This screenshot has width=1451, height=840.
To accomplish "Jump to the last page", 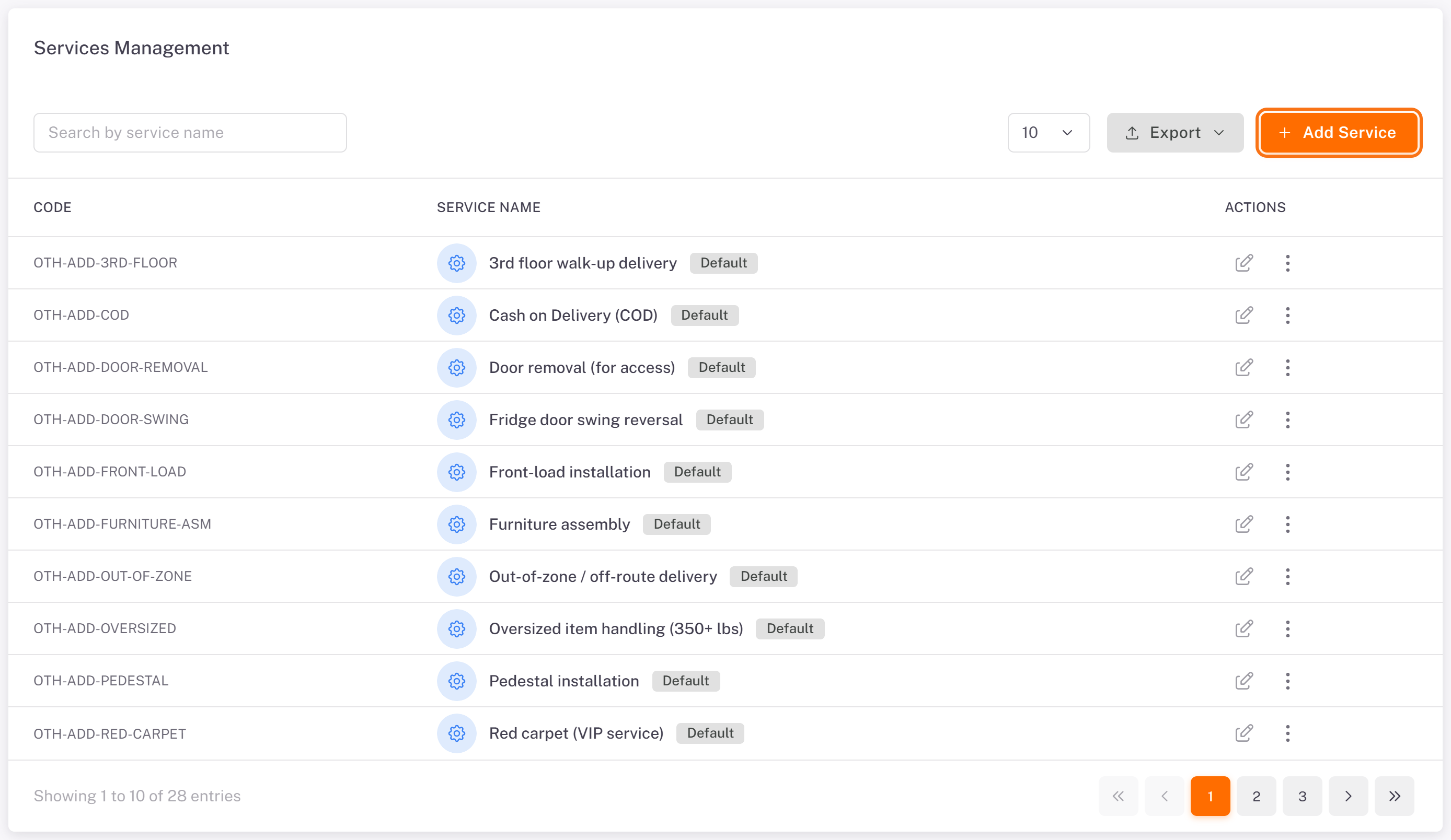I will pyautogui.click(x=1395, y=796).
